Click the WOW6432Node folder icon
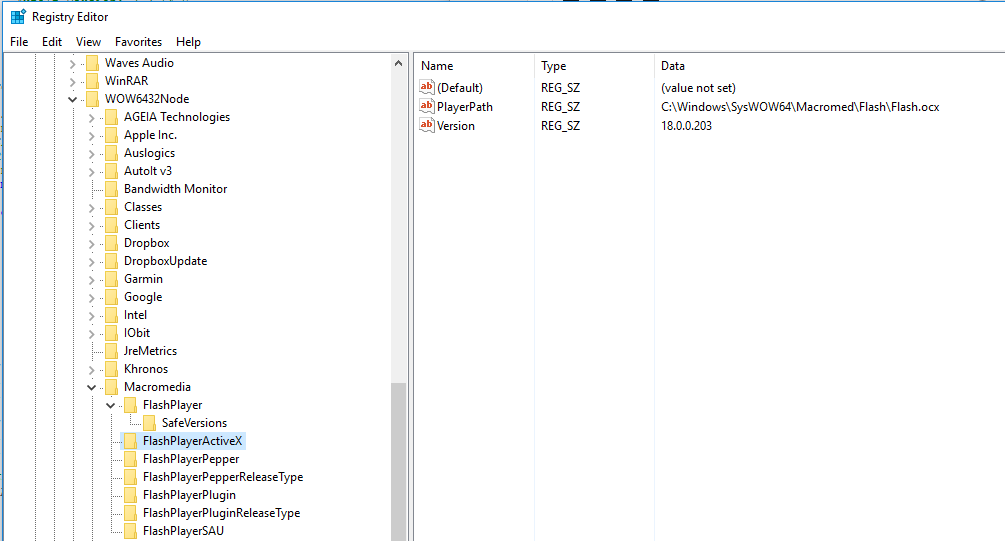 (93, 99)
